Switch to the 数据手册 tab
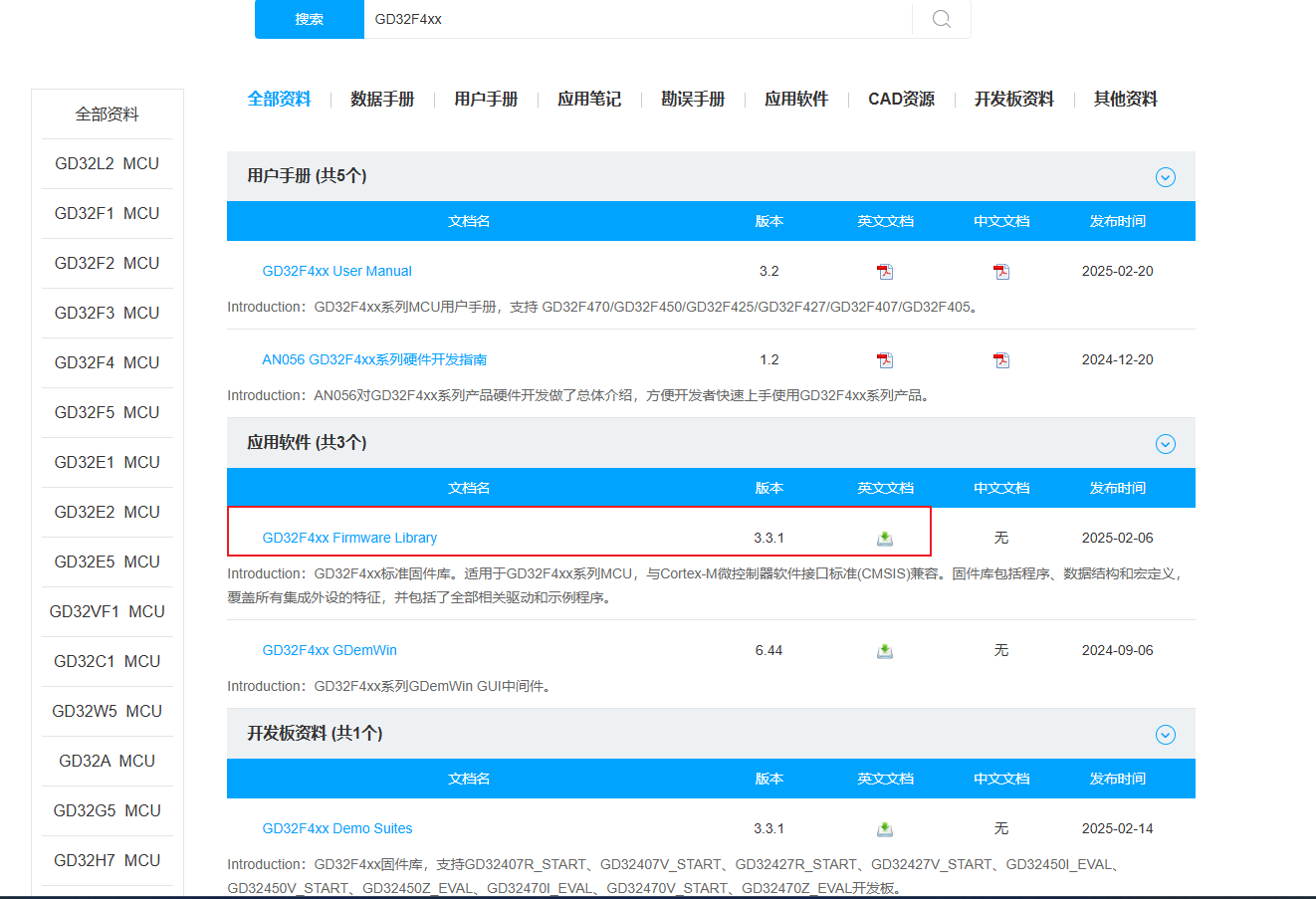The width and height of the screenshot is (1316, 899). pyautogui.click(x=382, y=99)
